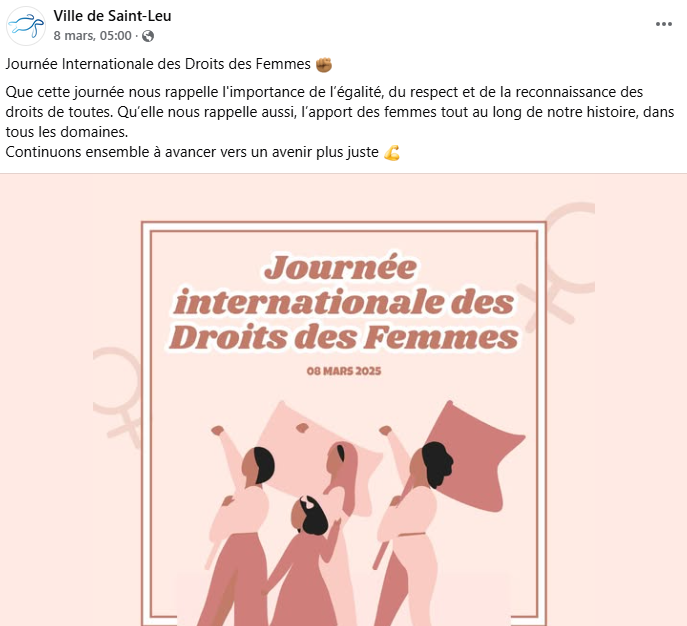Click the female symbol at left of poster
Image resolution: width=687 pixels, height=626 pixels.
pyautogui.click(x=117, y=396)
